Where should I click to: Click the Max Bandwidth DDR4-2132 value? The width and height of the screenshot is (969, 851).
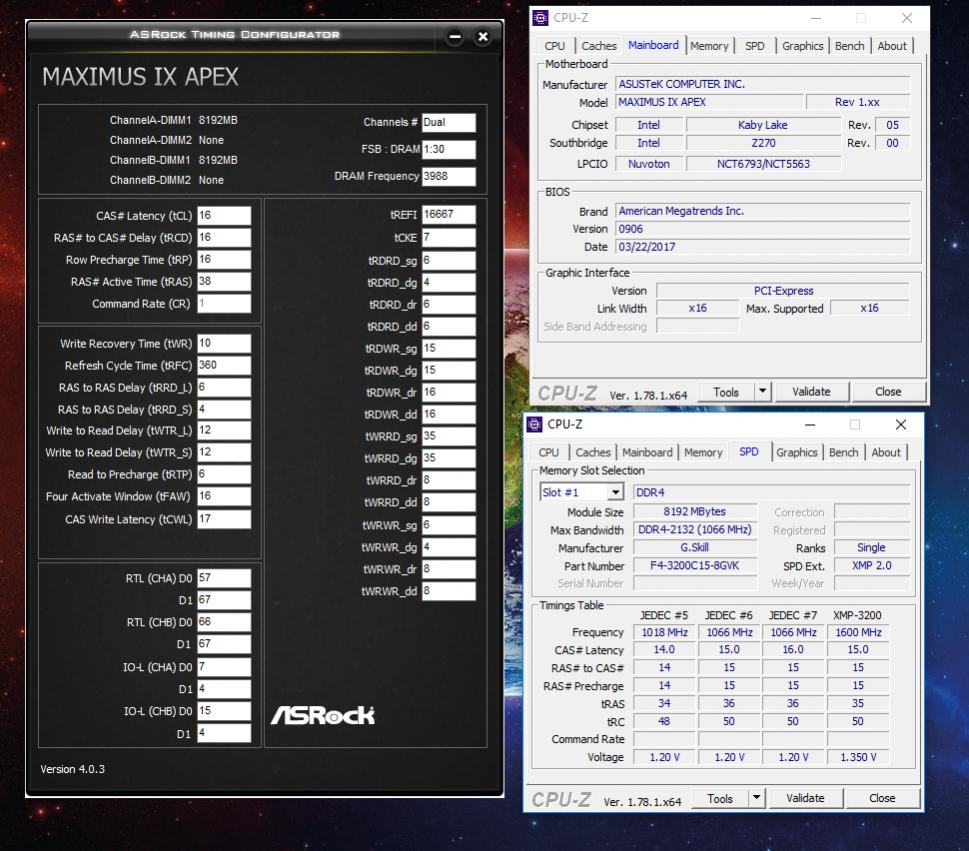pos(695,530)
